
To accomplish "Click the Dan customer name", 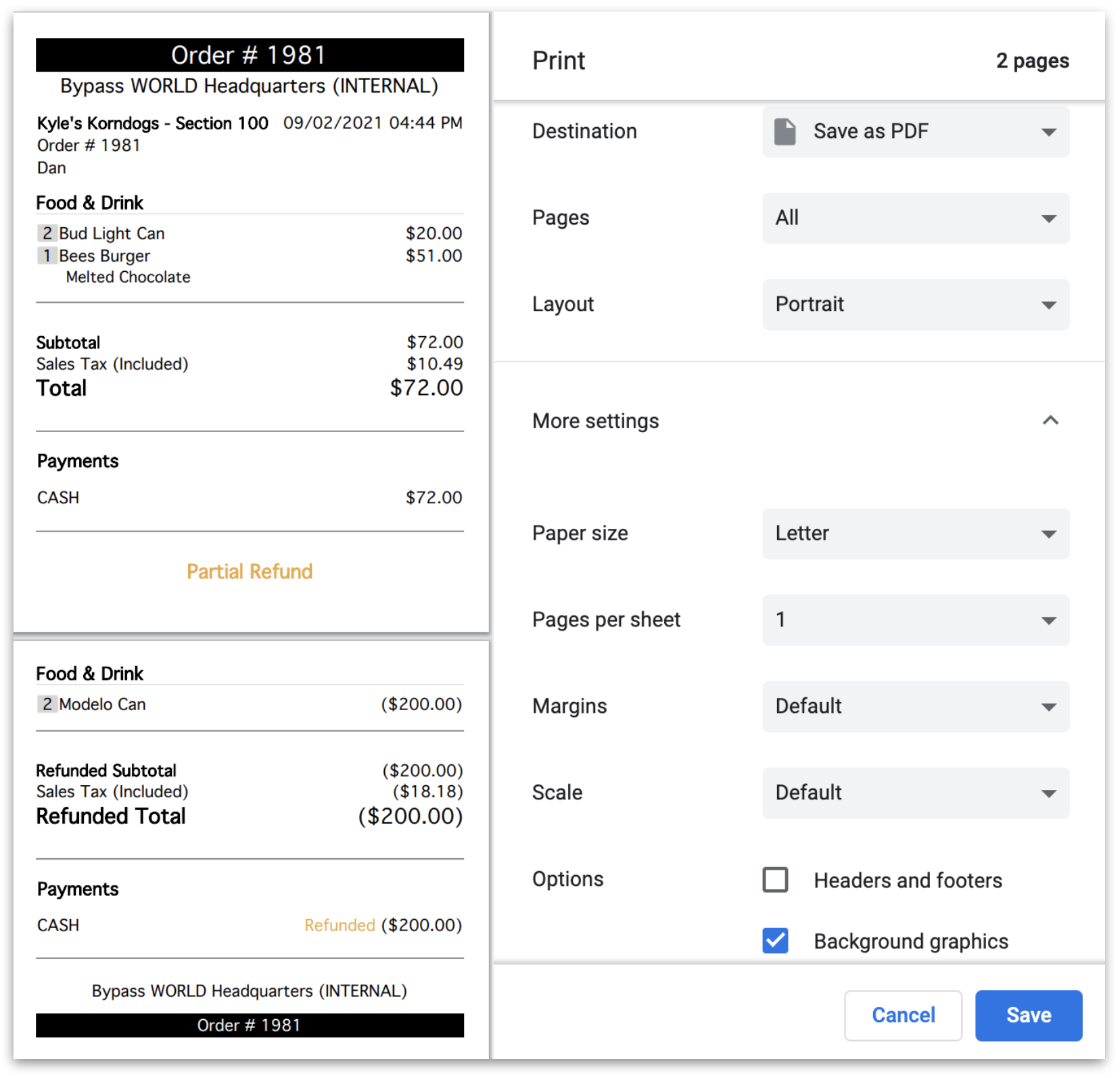I will 51,168.
